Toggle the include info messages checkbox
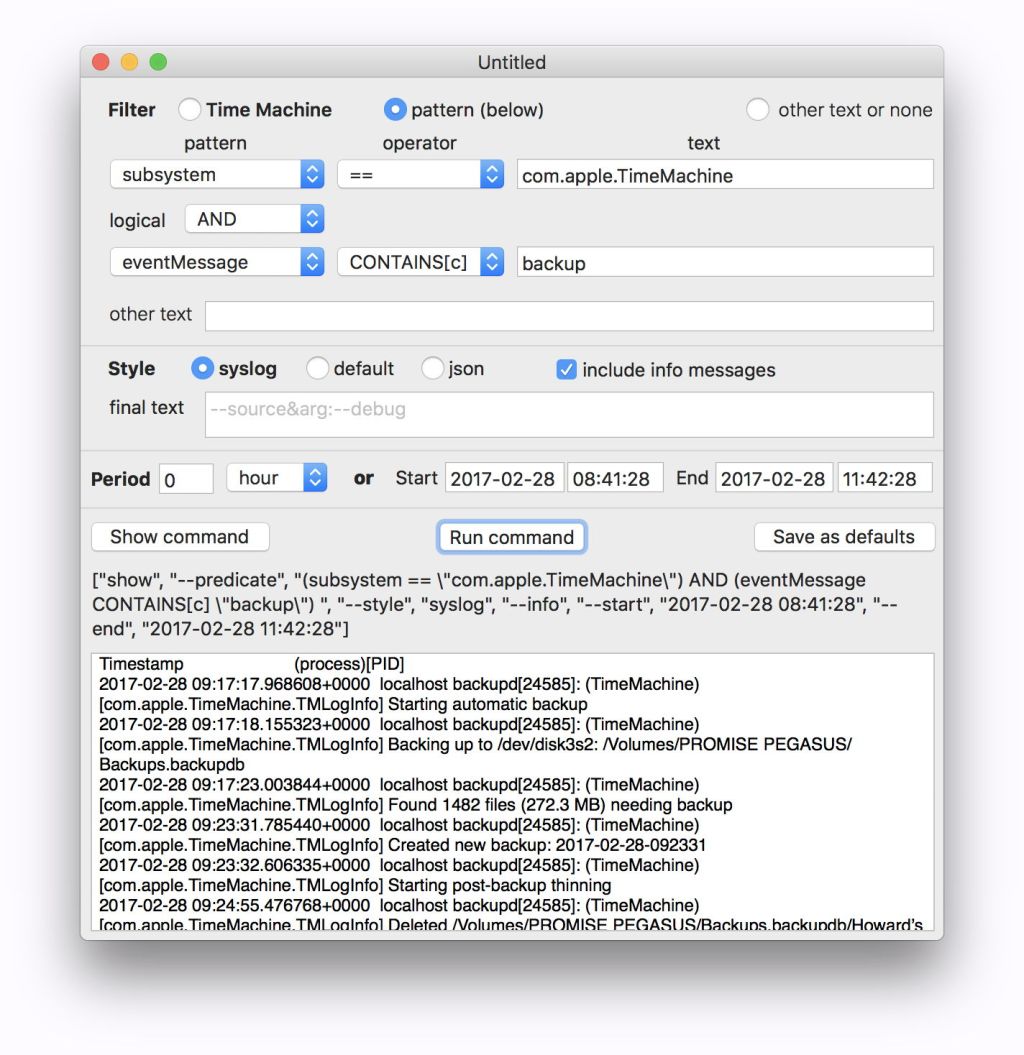This screenshot has height=1055, width=1024. click(x=566, y=370)
